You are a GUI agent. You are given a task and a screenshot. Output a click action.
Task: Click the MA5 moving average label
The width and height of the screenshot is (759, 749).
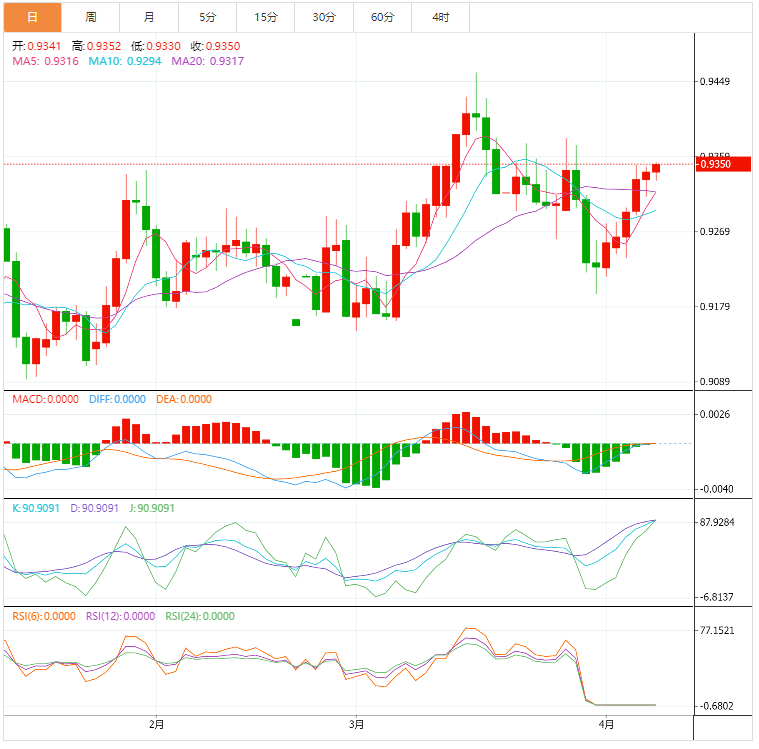click(x=45, y=61)
